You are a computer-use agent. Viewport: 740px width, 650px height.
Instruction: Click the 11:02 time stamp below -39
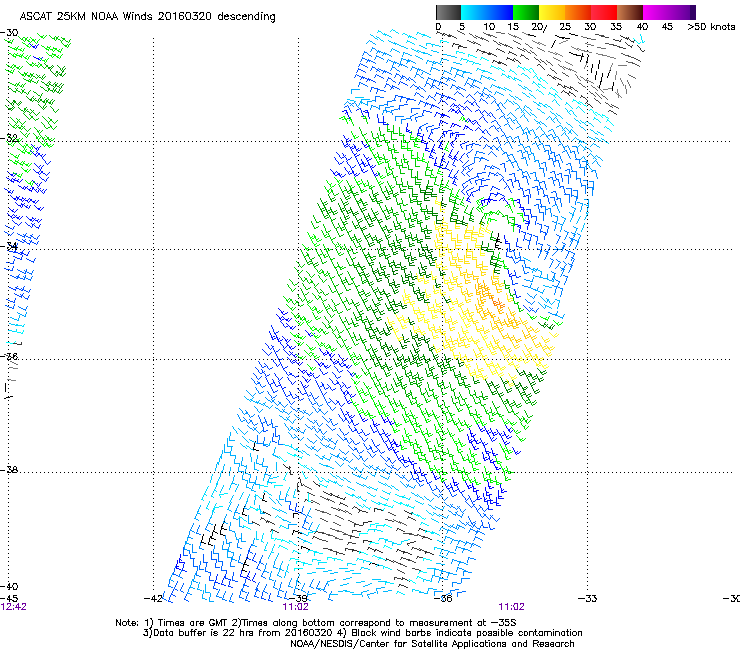[x=295, y=607]
